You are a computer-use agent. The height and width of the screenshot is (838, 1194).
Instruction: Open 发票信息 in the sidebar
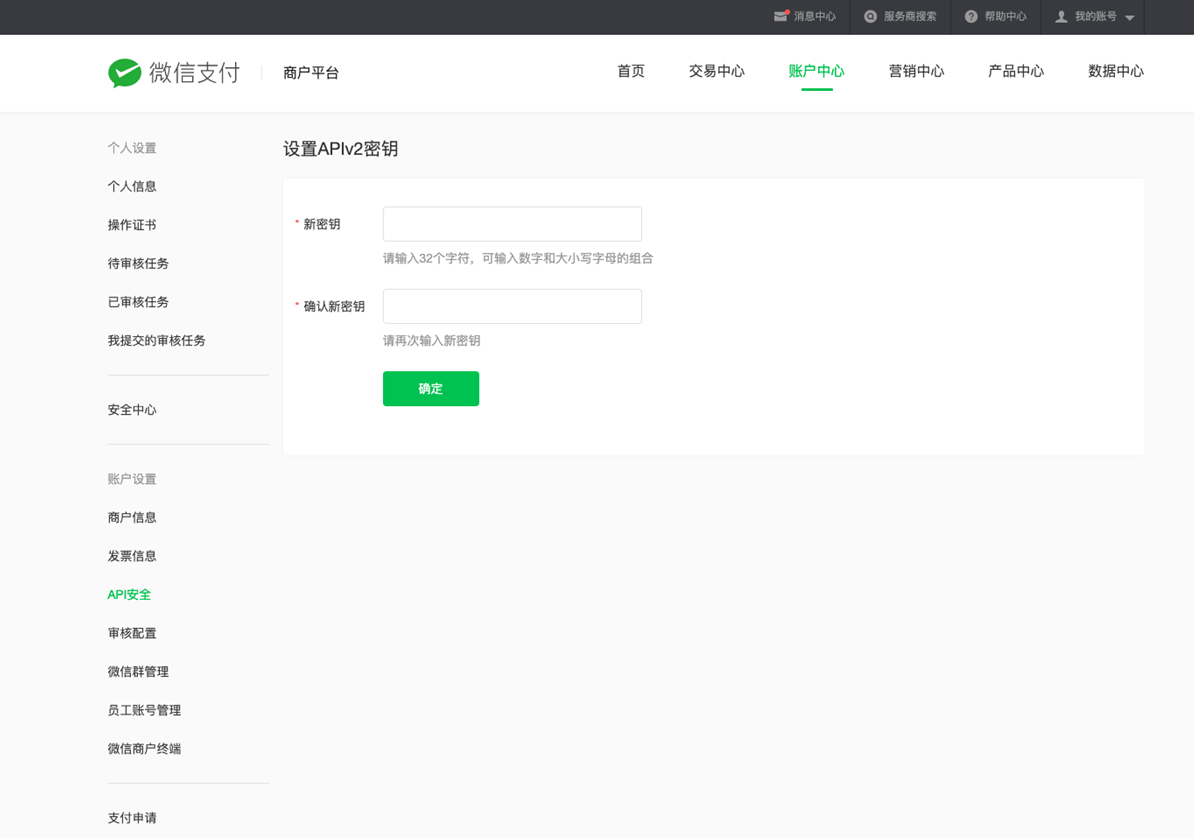click(132, 556)
